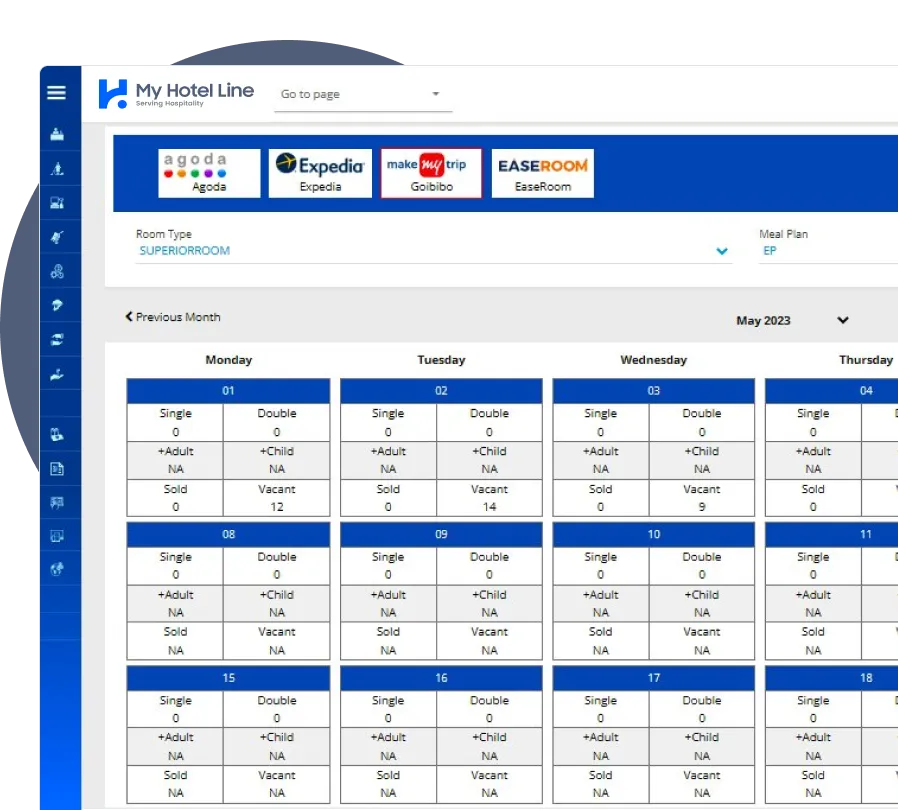The image size is (898, 810).
Task: Open the Room Type SUPERIORROOM dropdown
Action: coord(722,251)
